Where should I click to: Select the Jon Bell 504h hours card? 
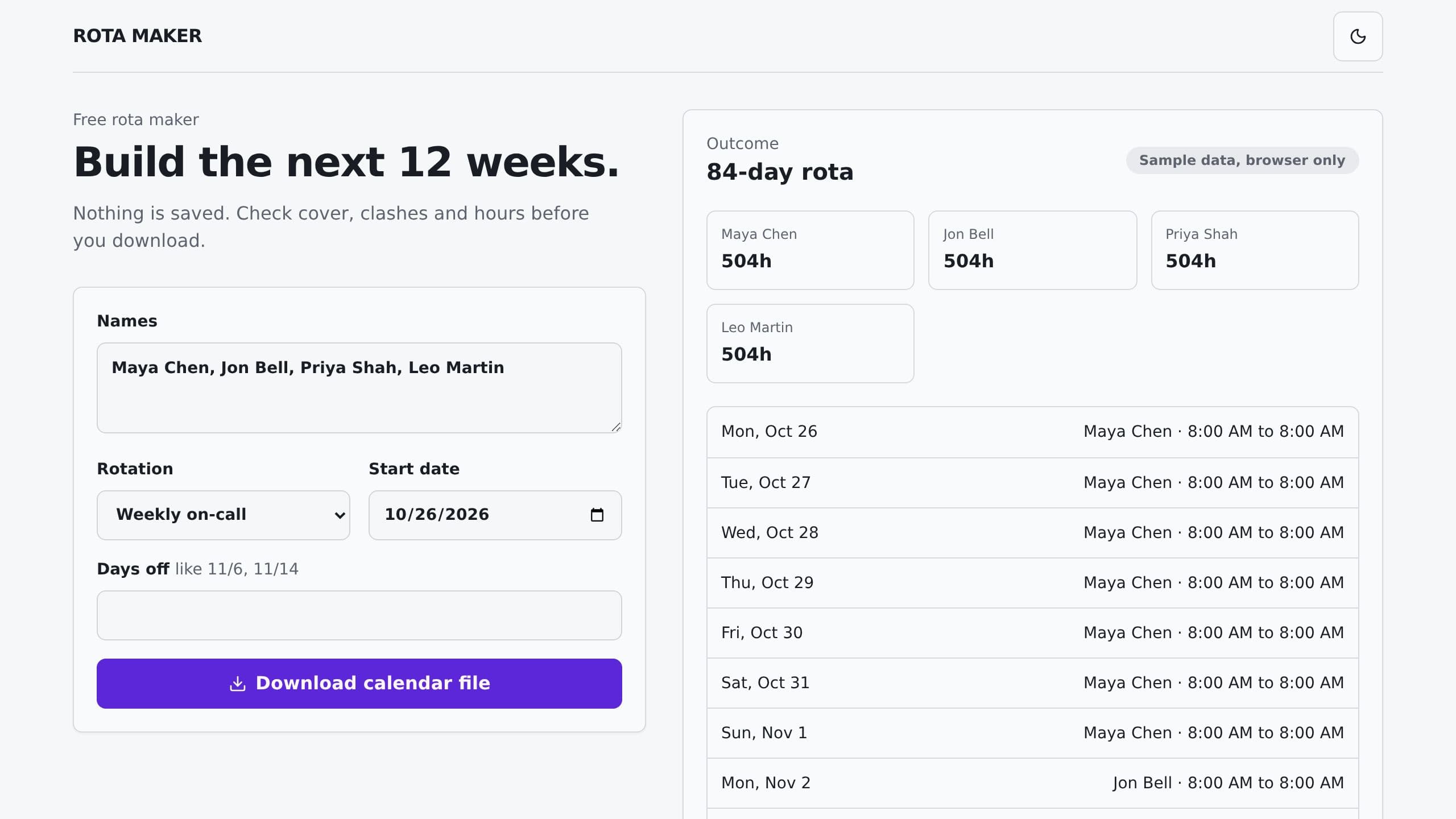1032,250
